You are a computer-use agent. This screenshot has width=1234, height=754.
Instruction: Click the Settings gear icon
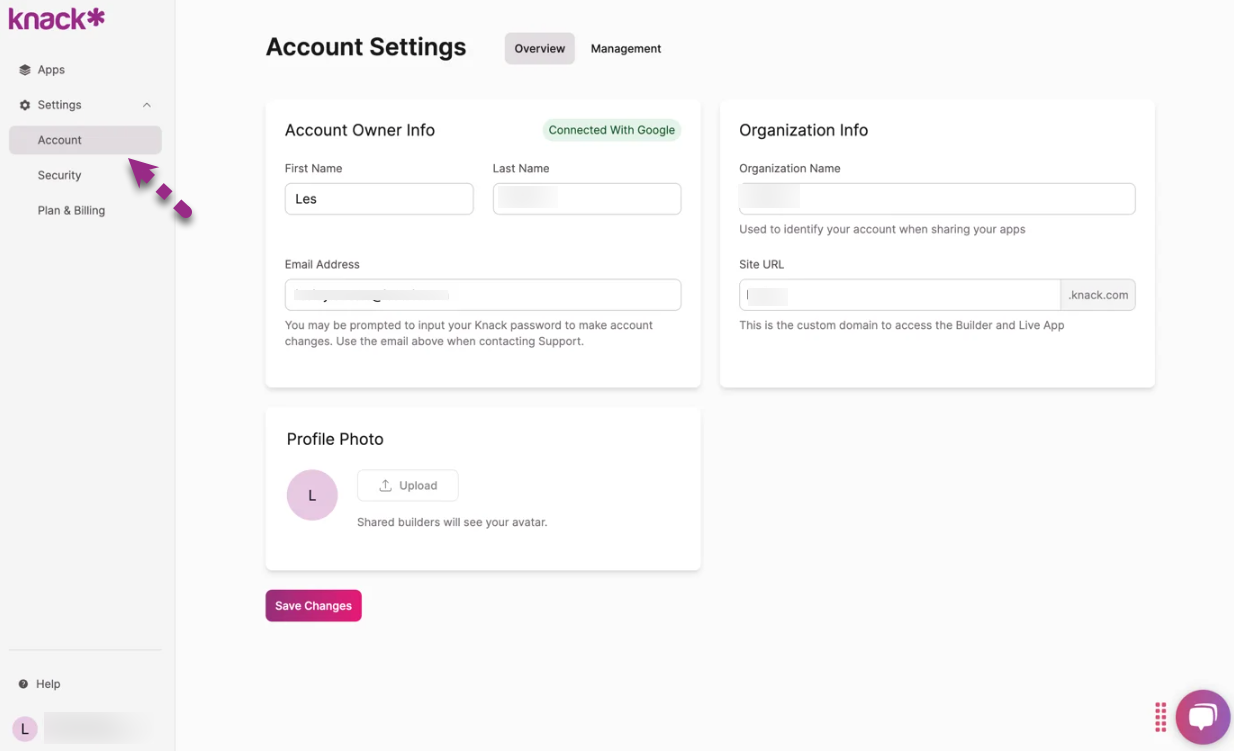coord(25,105)
